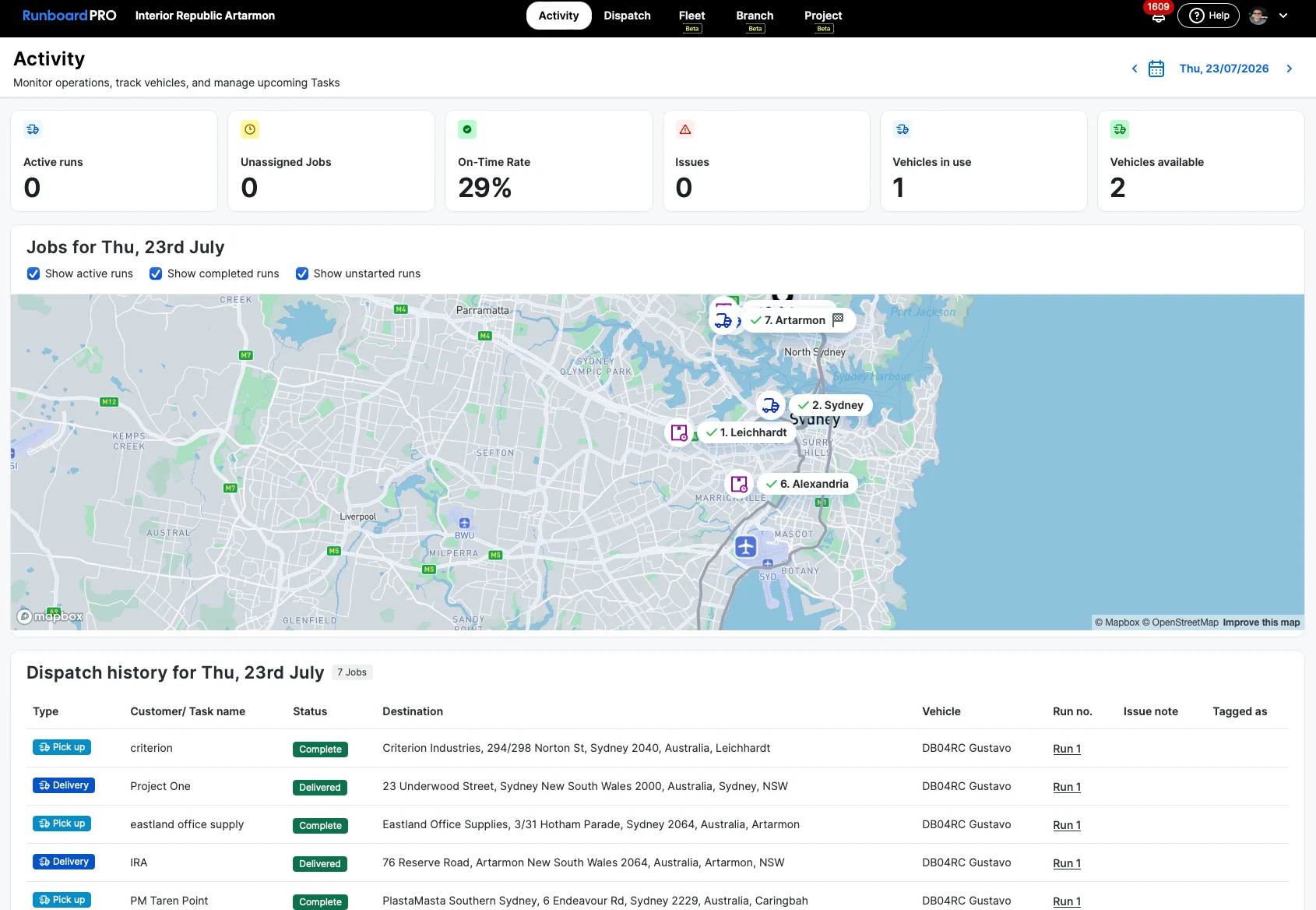
Task: Click Pick up tag in PM Taren Point row
Action: 62,900
